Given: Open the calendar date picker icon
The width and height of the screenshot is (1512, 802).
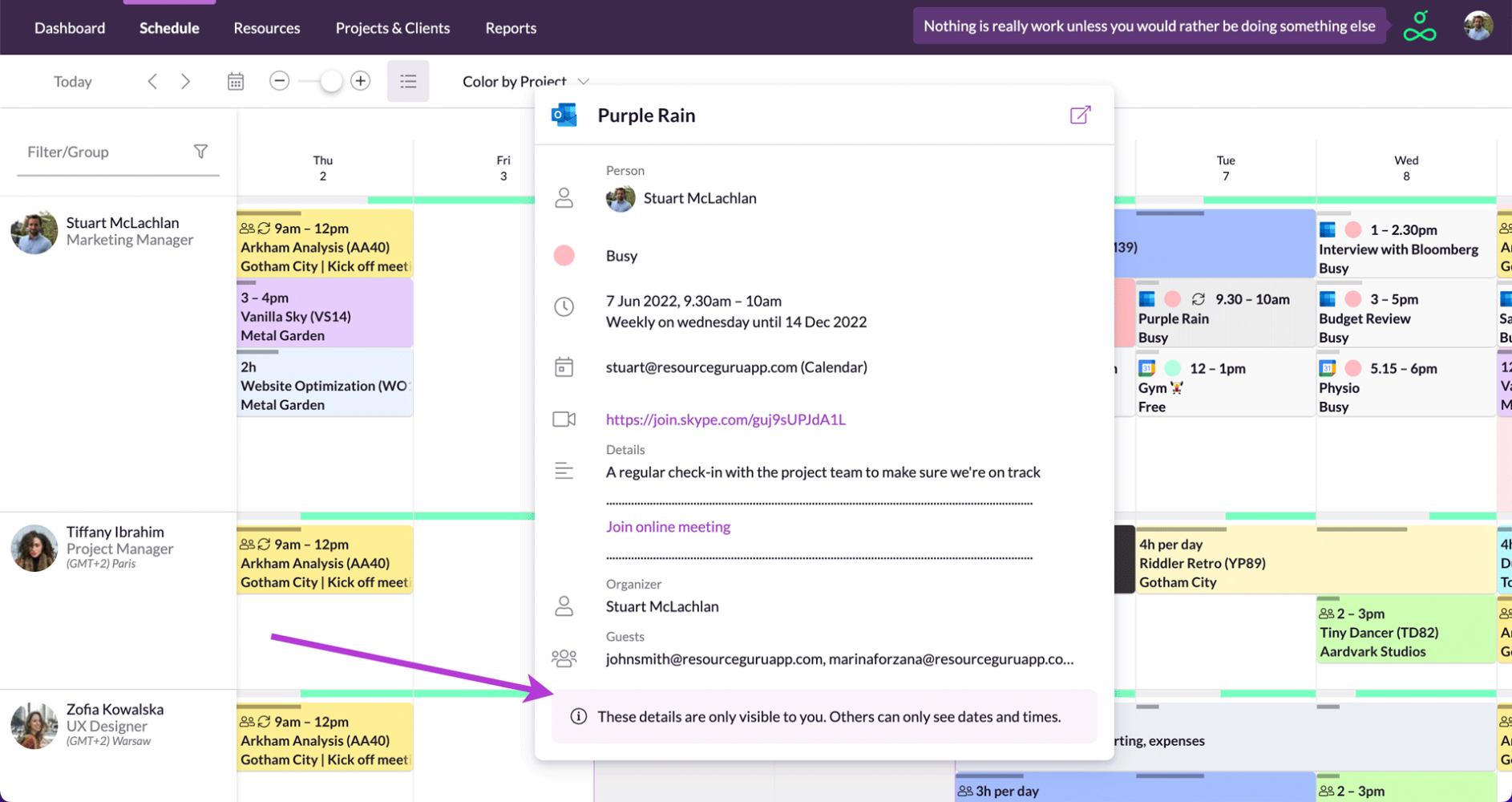Looking at the screenshot, I should coord(235,80).
